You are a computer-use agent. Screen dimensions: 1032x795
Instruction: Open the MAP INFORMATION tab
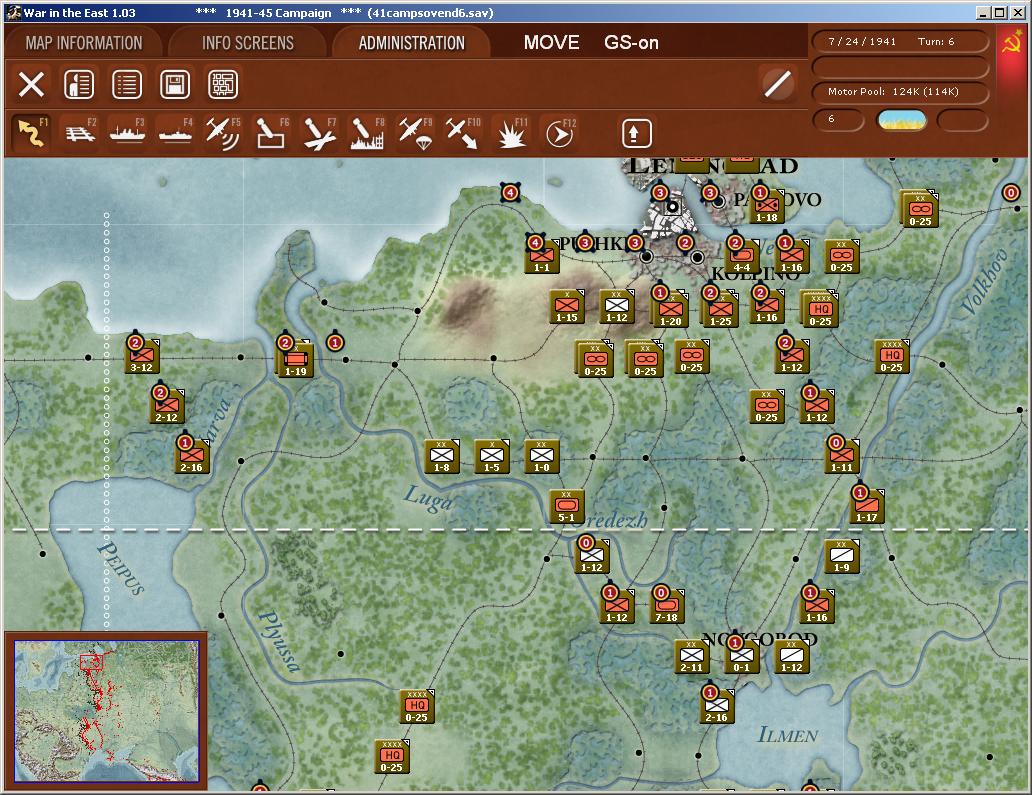(84, 43)
